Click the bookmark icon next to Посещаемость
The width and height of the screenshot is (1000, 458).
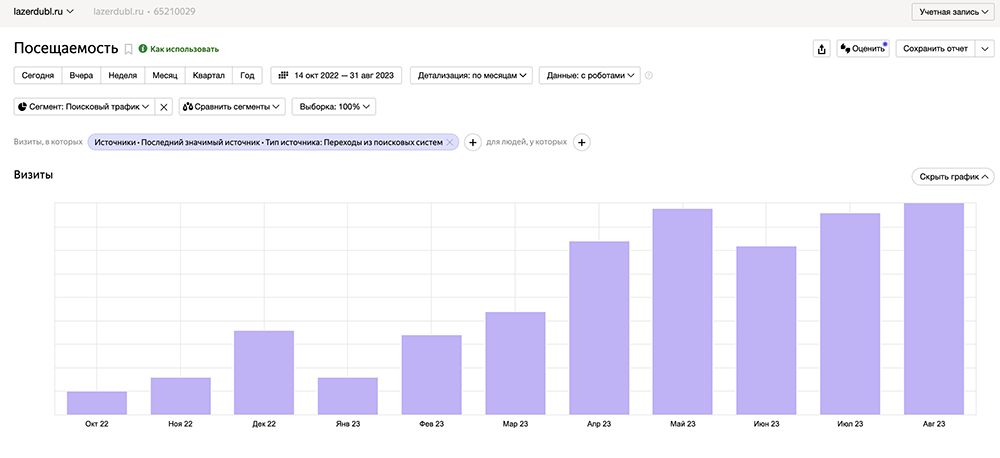pyautogui.click(x=128, y=49)
